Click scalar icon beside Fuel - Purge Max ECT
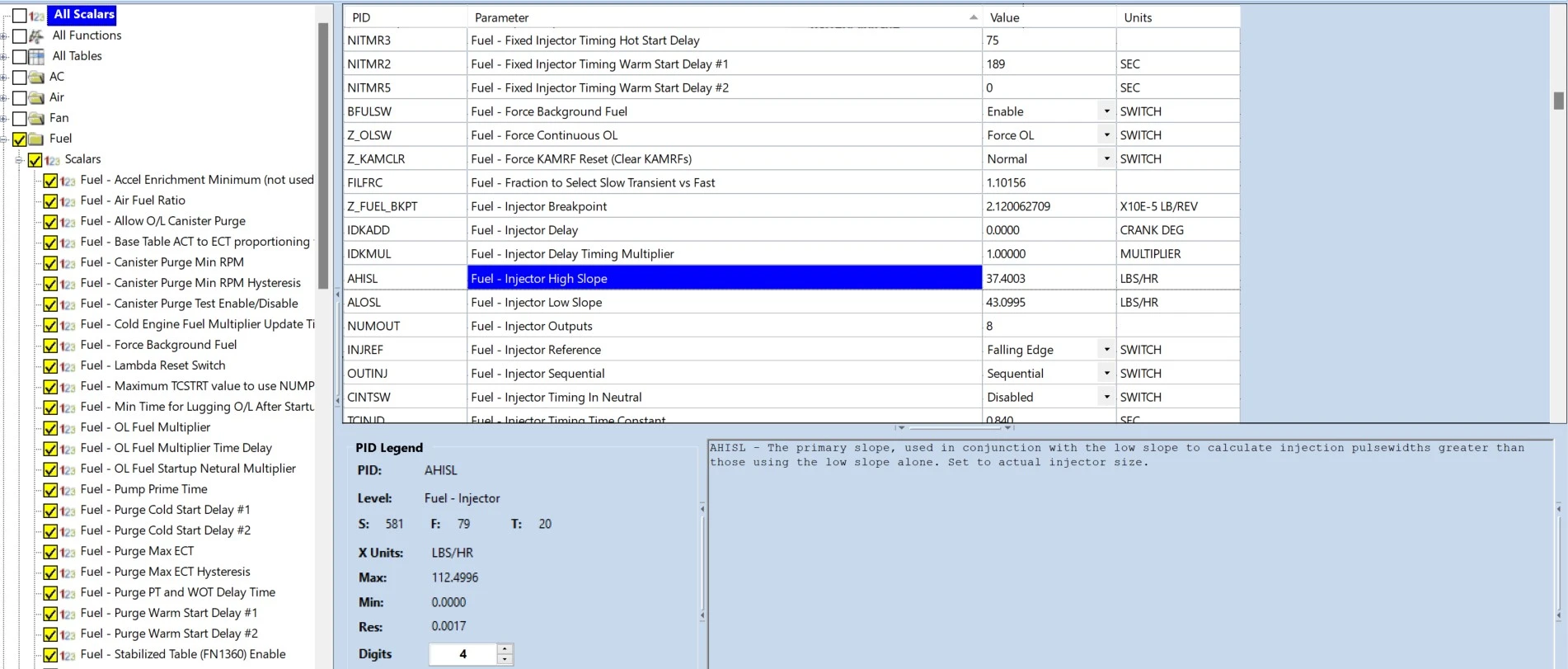This screenshot has height=669, width=1568. 68,552
